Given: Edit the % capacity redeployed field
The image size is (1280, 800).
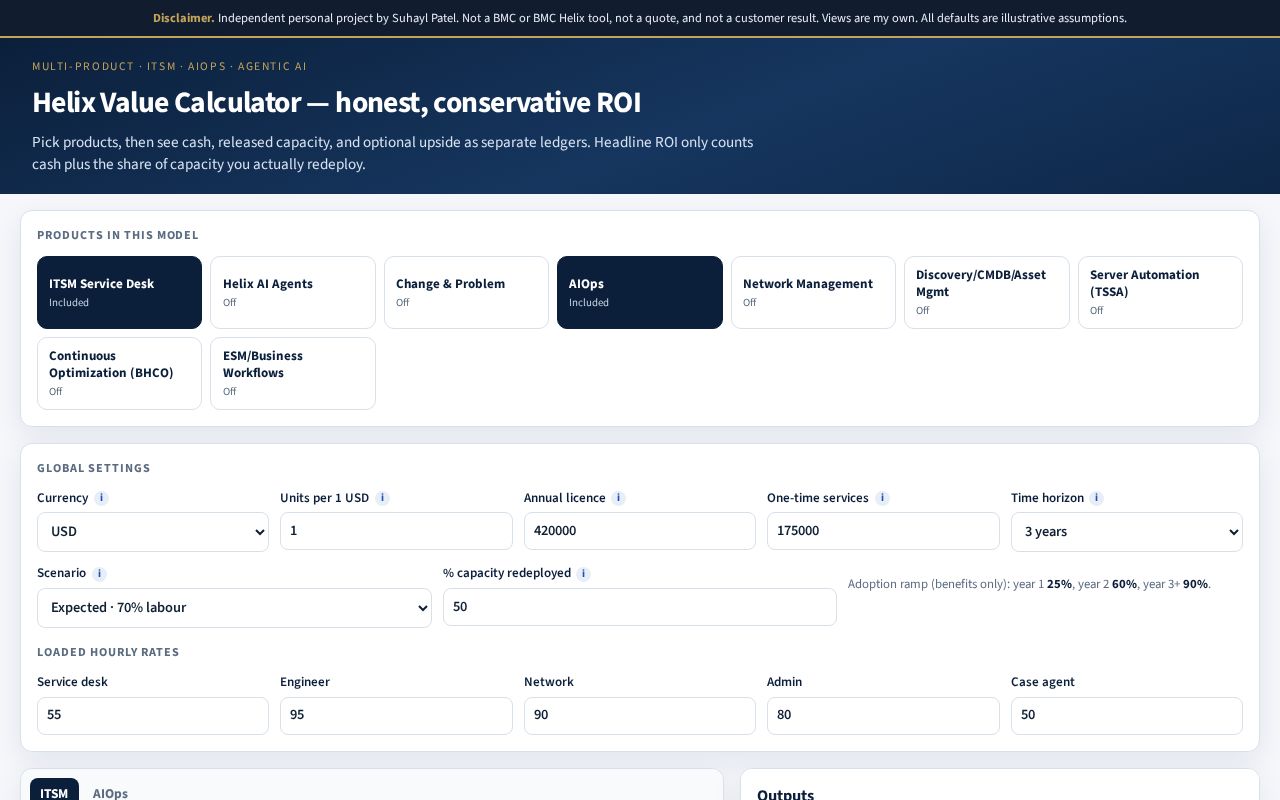Looking at the screenshot, I should 640,607.
